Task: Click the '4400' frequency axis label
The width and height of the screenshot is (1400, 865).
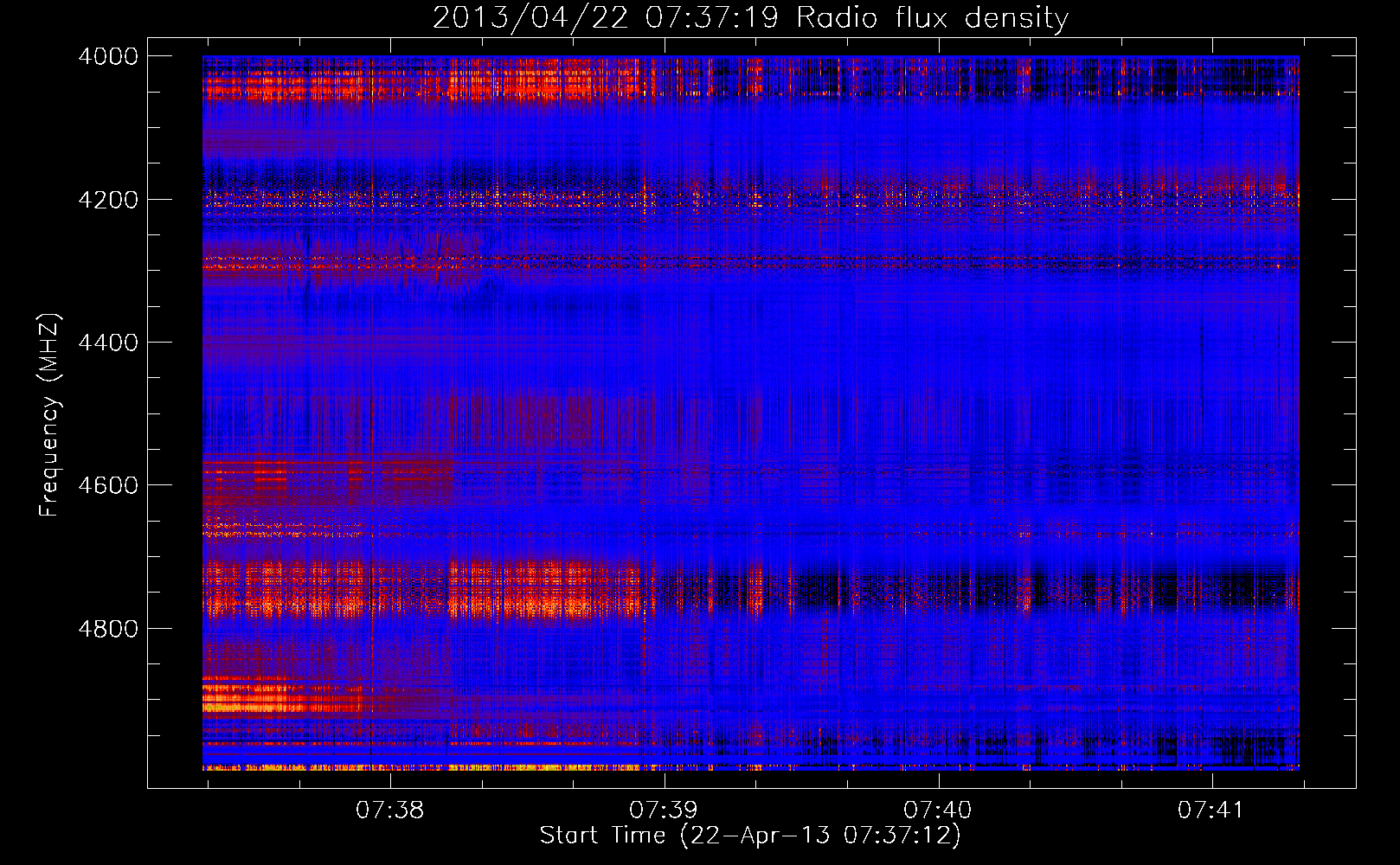Action: coord(108,343)
